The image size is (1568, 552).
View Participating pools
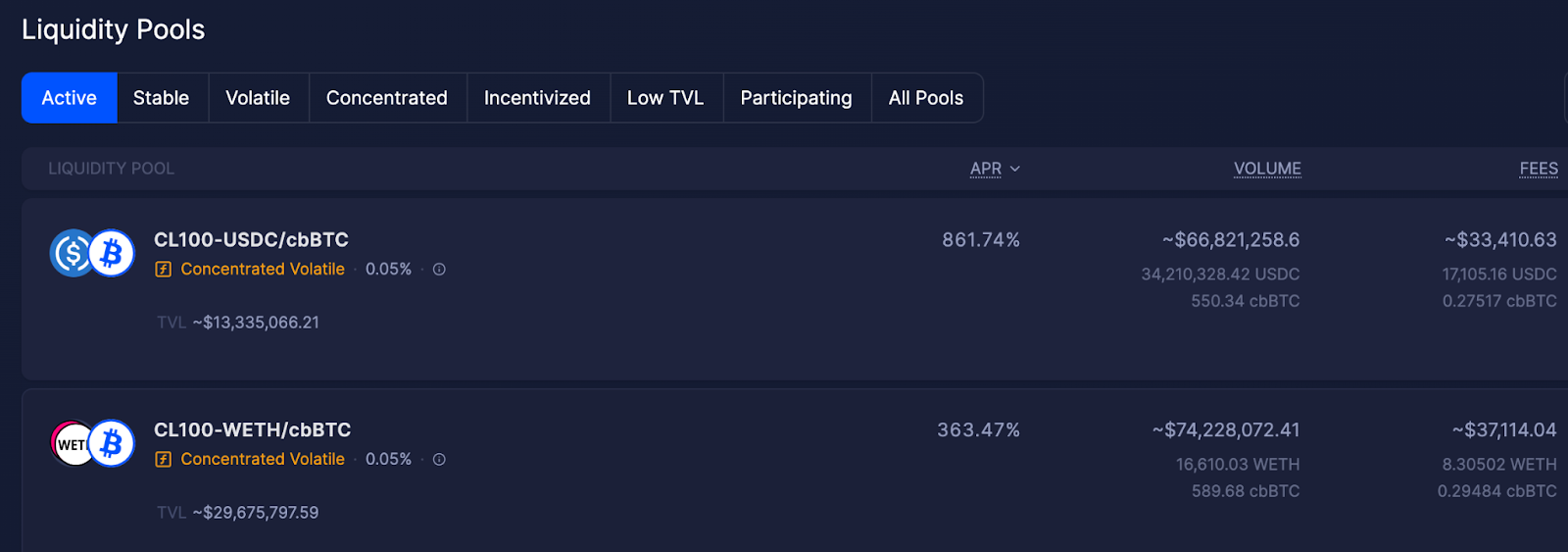coord(797,98)
